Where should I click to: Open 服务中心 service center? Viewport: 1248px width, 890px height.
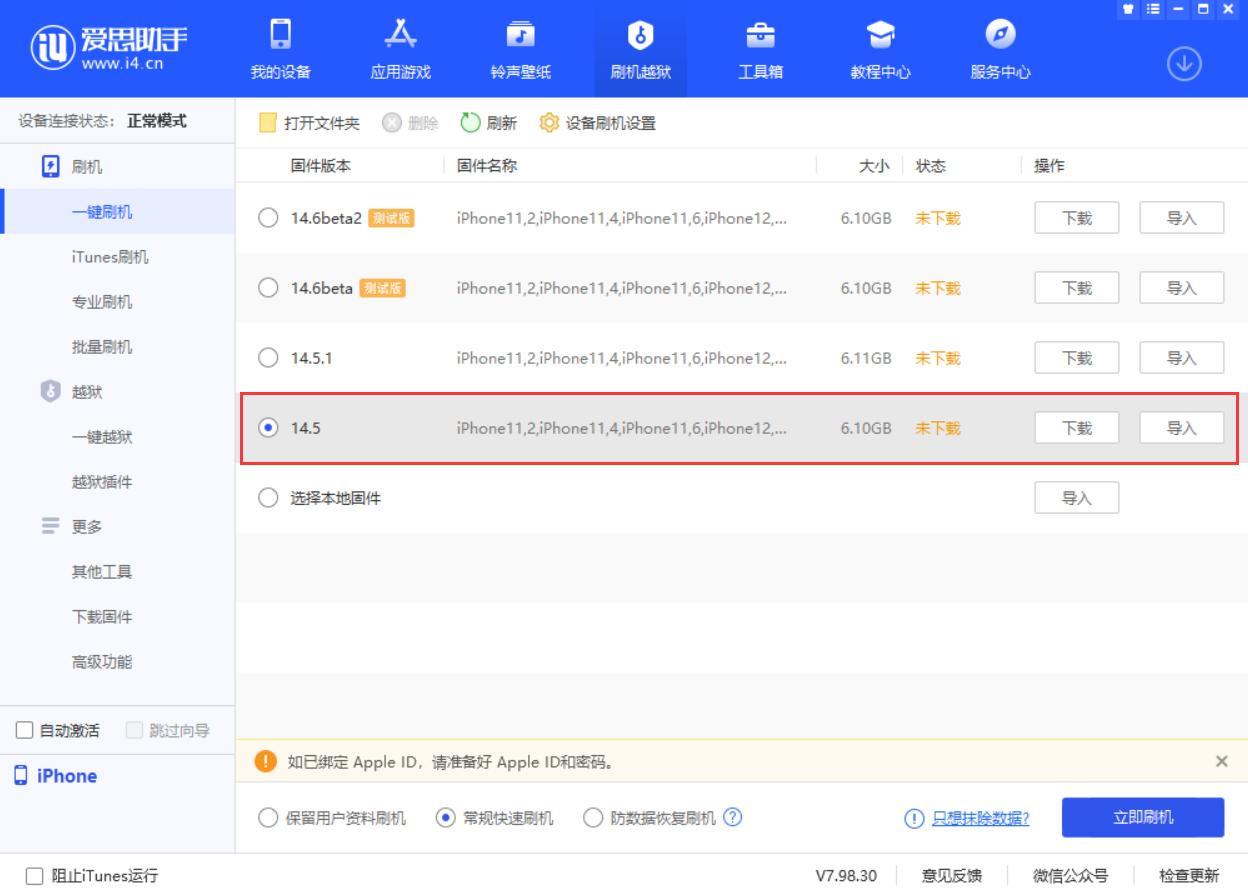[x=1000, y=38]
